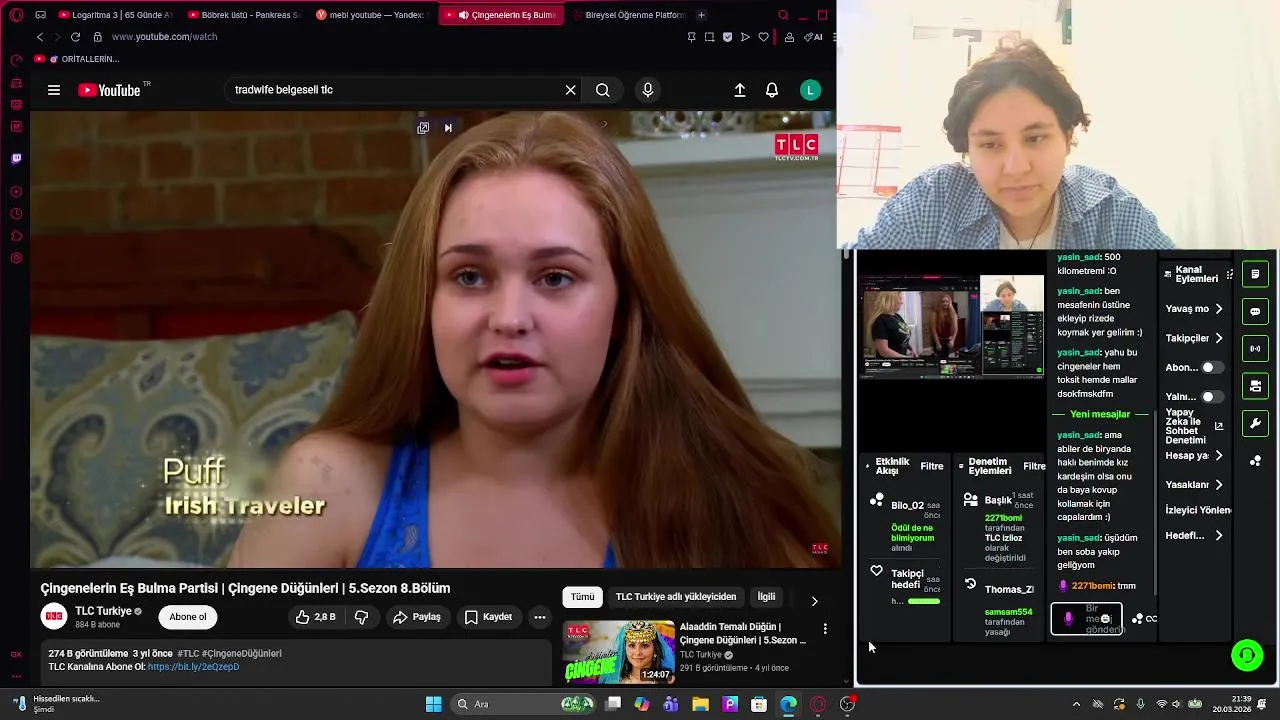The width and height of the screenshot is (1280, 720).
Task: Click the Paylaş share button
Action: [417, 617]
